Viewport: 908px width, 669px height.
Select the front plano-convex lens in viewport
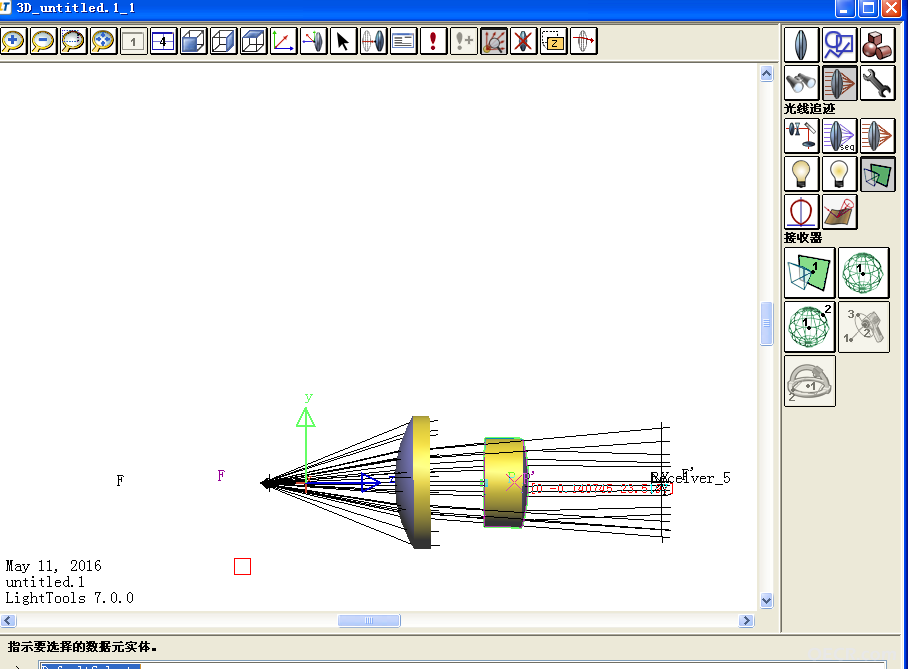(415, 482)
